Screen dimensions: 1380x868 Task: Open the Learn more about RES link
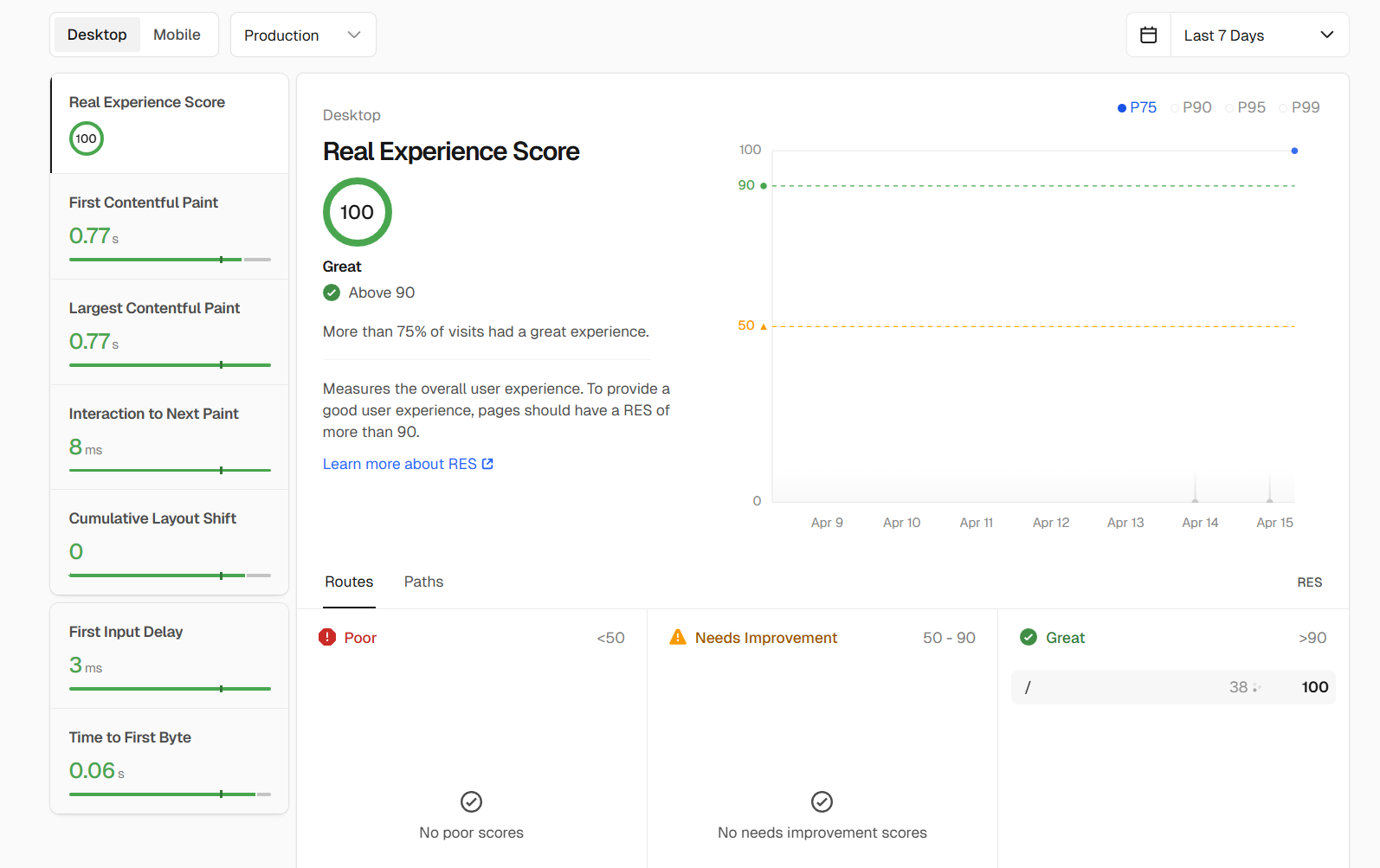(399, 464)
